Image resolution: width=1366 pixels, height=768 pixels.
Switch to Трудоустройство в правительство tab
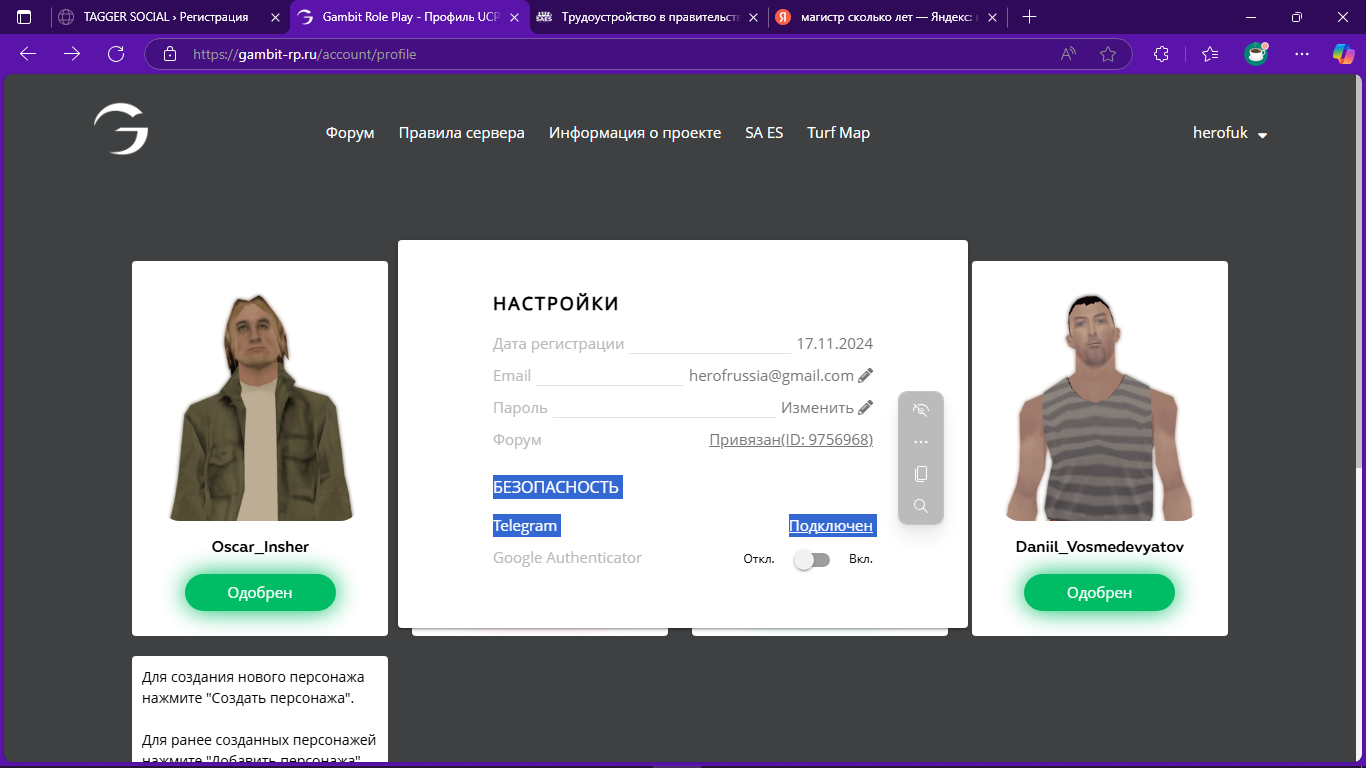[x=648, y=17]
